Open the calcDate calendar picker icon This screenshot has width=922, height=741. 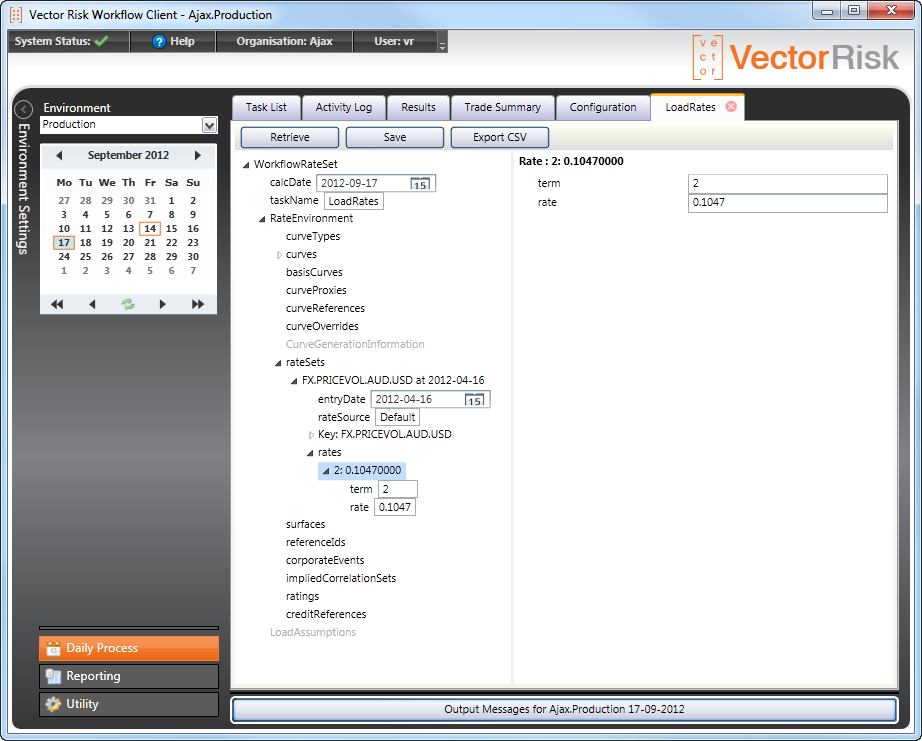click(420, 183)
